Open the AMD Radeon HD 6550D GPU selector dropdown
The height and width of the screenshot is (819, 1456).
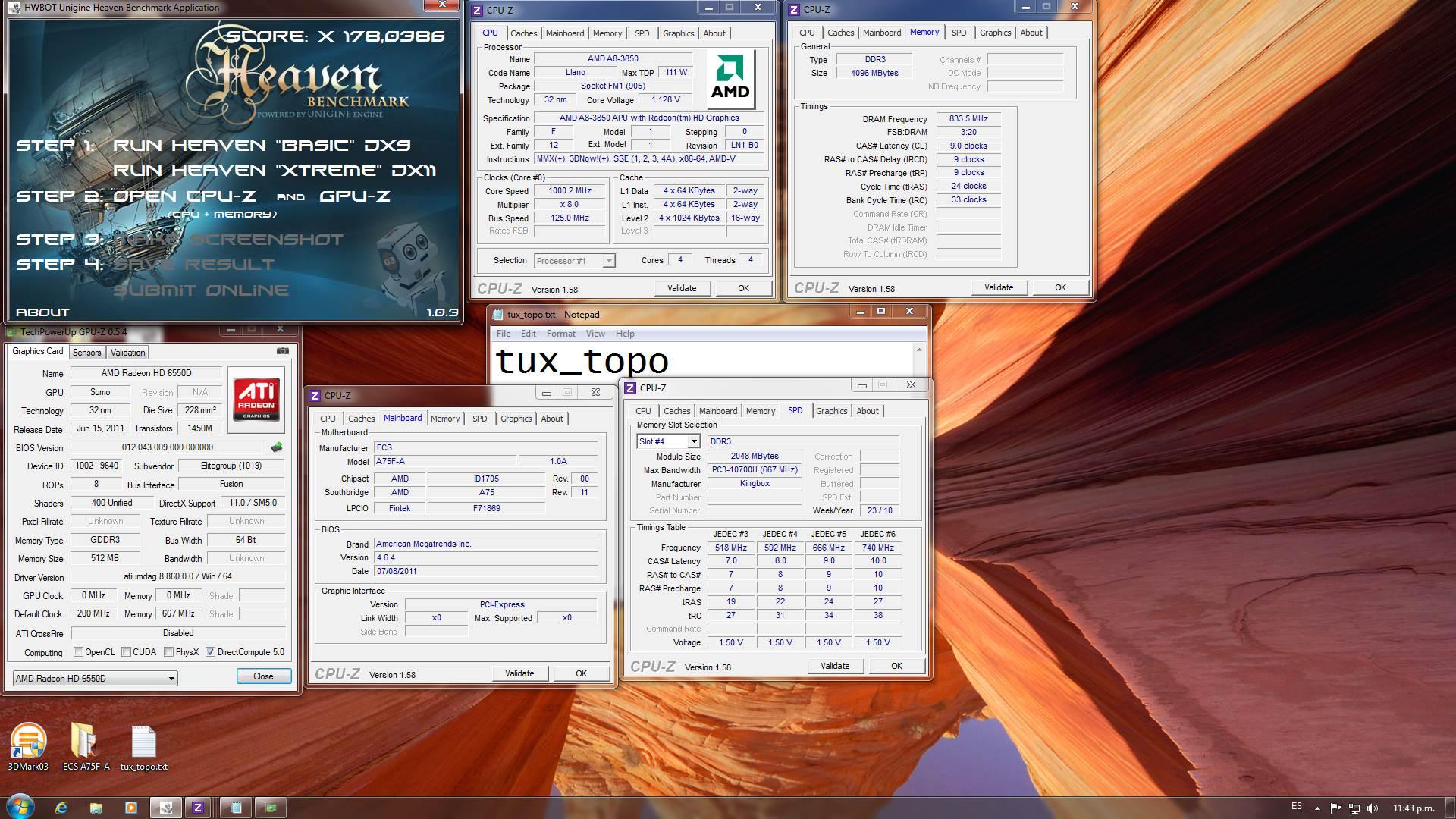96,679
